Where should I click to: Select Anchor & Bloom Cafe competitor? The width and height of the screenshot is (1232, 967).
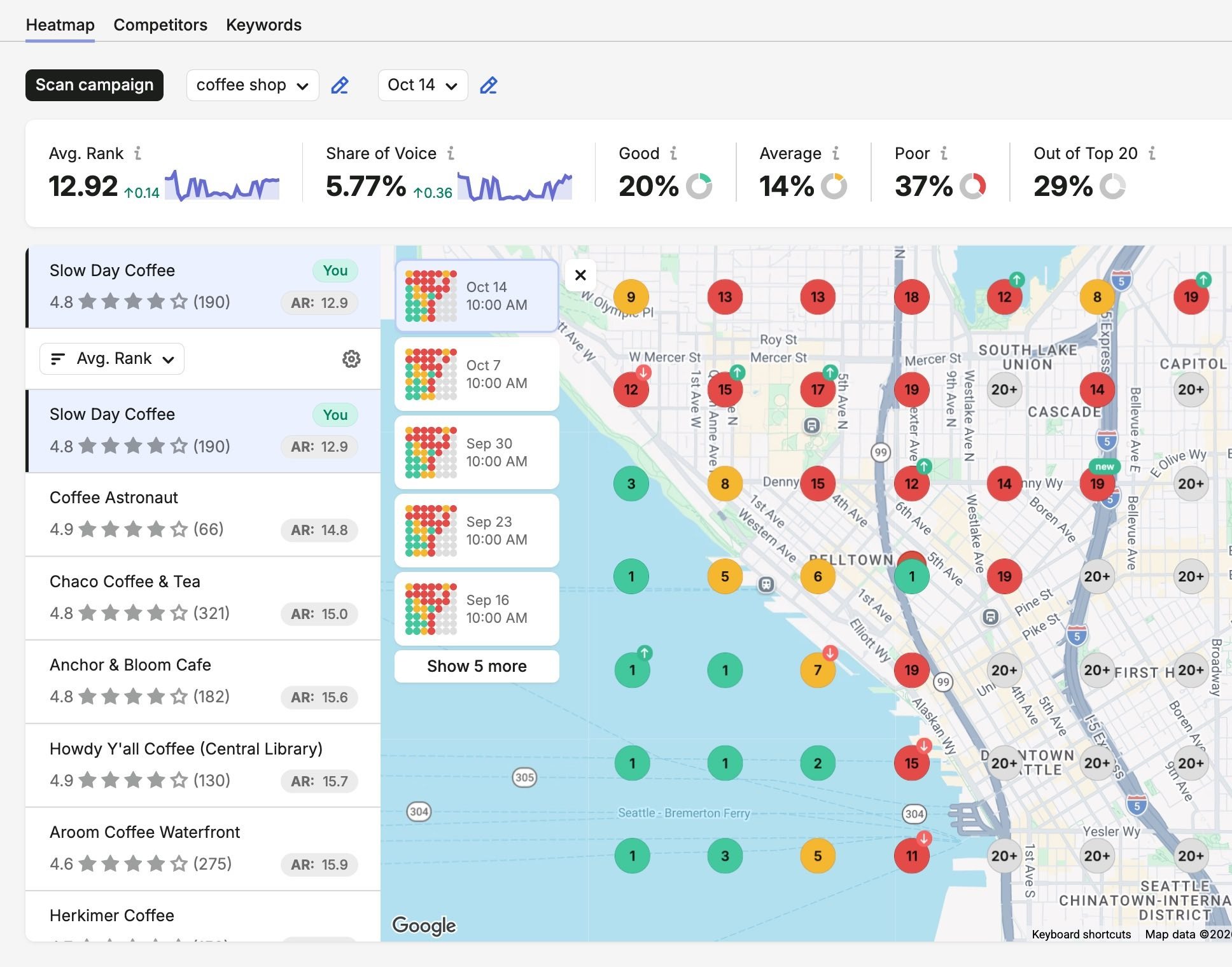coord(203,681)
